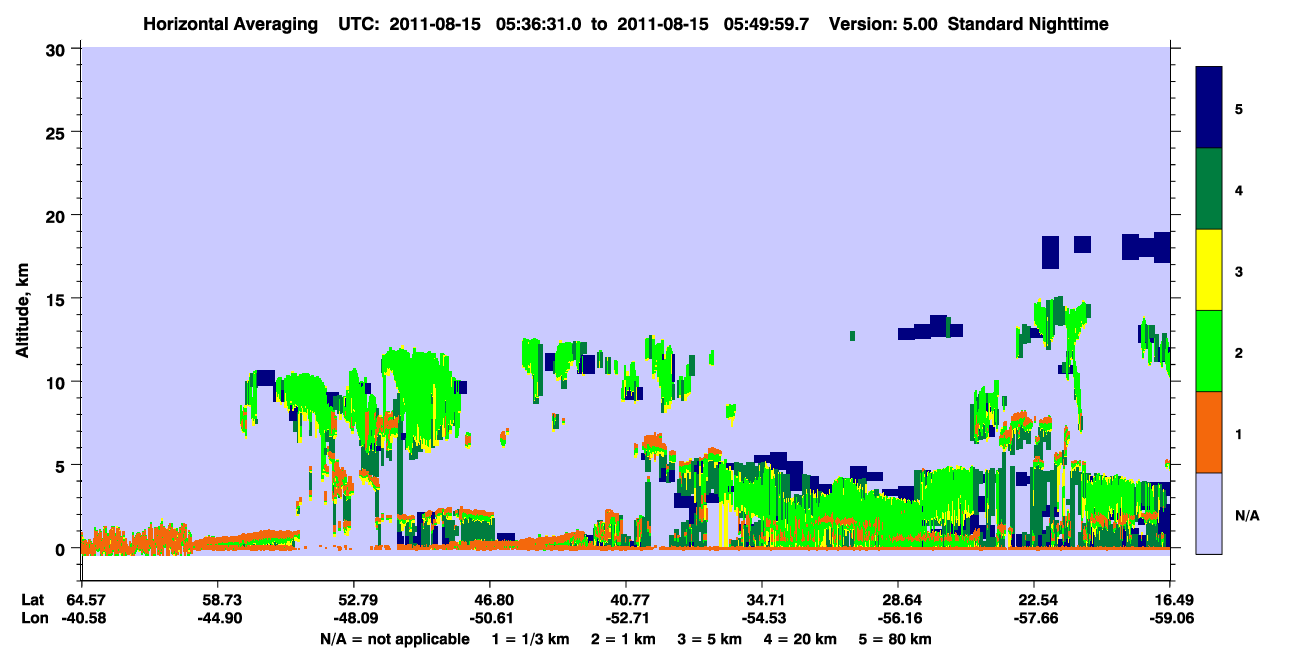Click the '2 = 1 km' legend text
Screen dimensions: 1300x667
pos(622,639)
